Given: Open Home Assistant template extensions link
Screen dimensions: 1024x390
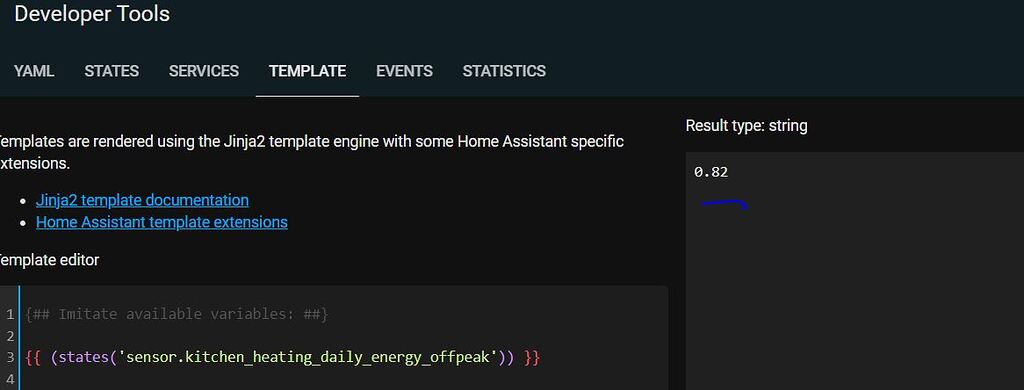Looking at the screenshot, I should [162, 222].
